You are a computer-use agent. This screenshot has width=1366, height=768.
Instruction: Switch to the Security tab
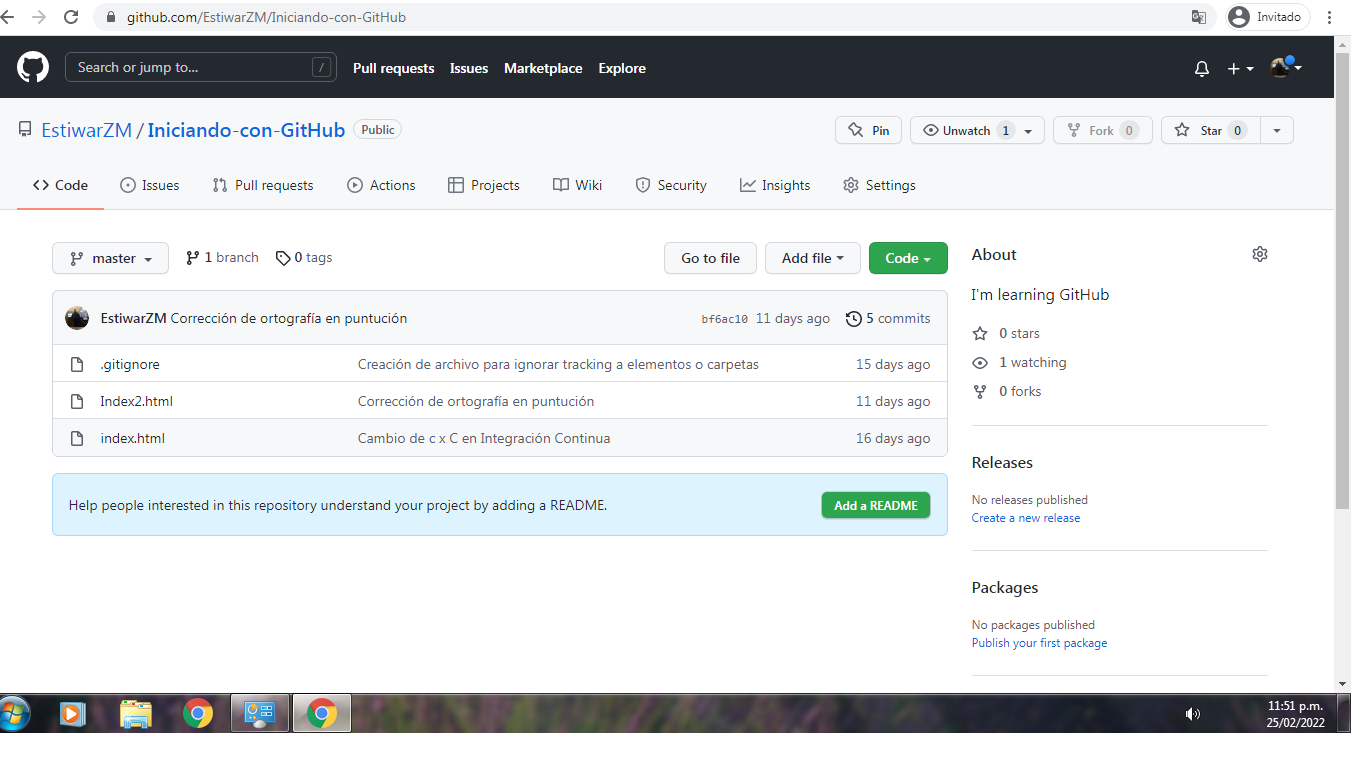pyautogui.click(x=671, y=185)
